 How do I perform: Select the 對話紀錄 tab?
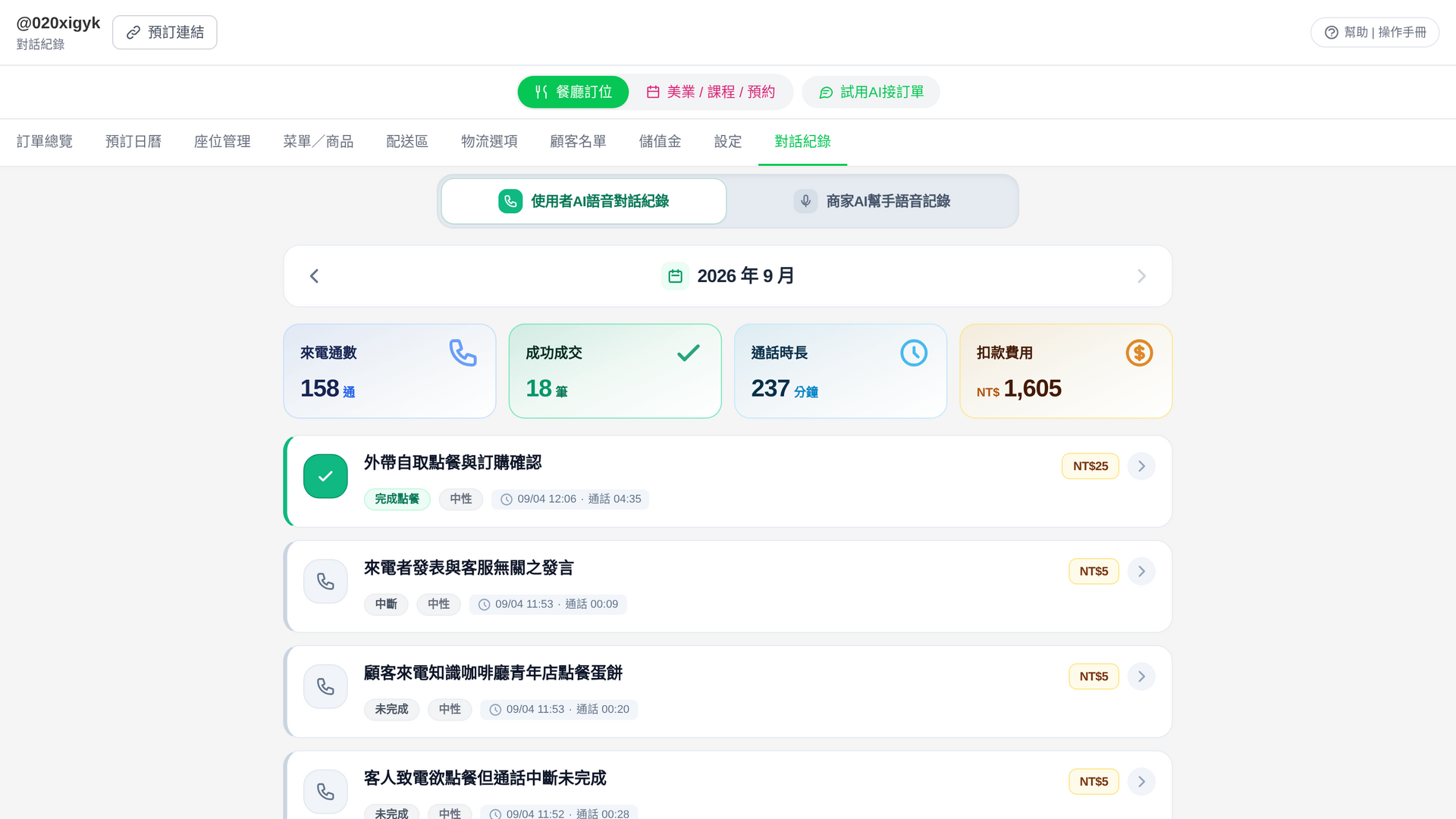coord(802,142)
